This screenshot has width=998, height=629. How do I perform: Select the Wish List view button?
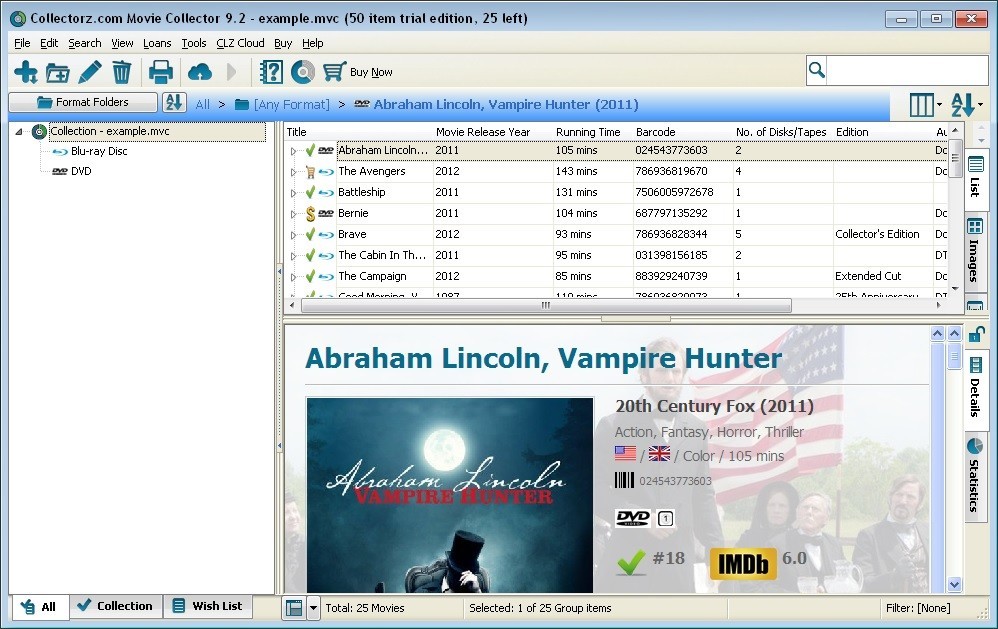208,606
